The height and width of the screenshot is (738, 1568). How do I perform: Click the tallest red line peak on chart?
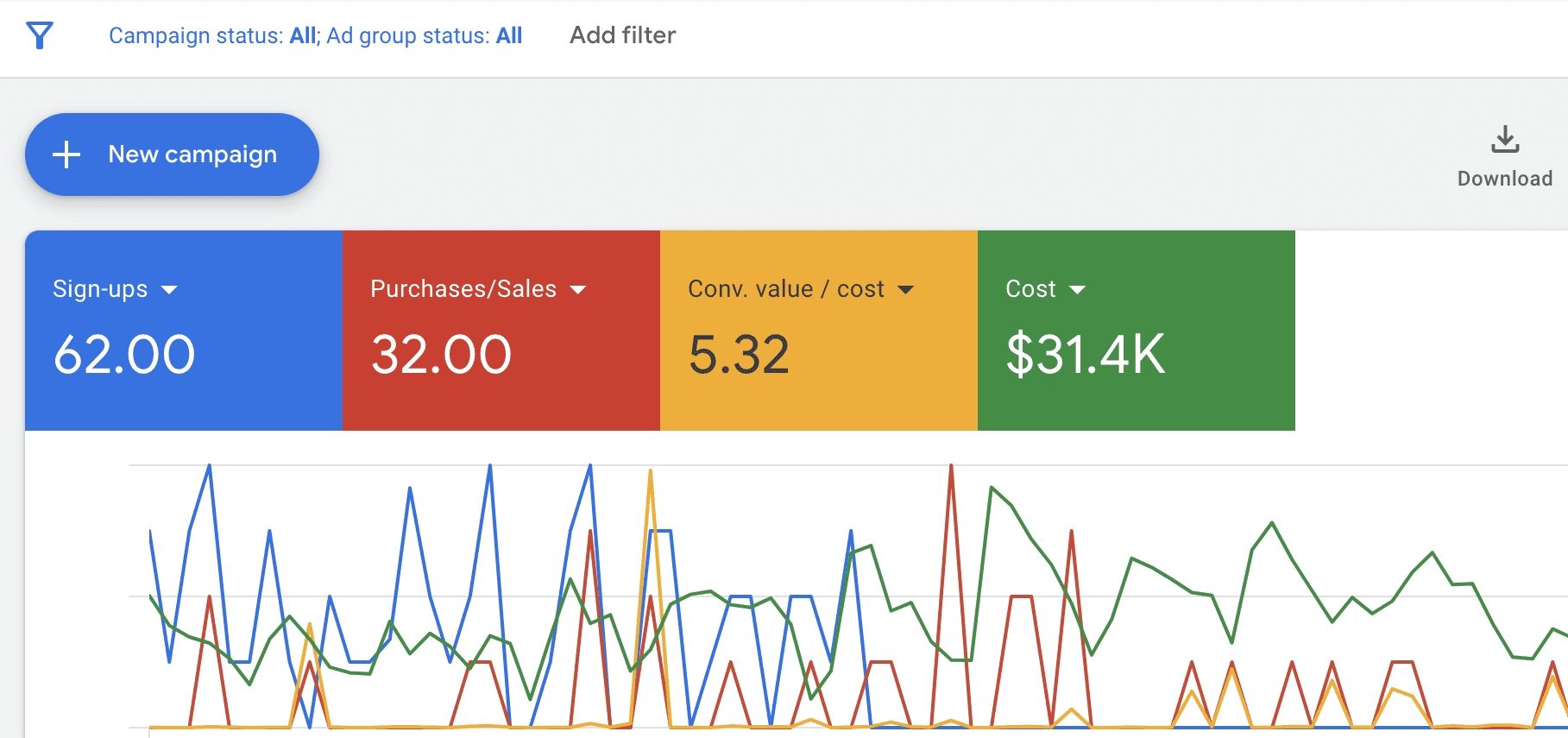pos(951,467)
